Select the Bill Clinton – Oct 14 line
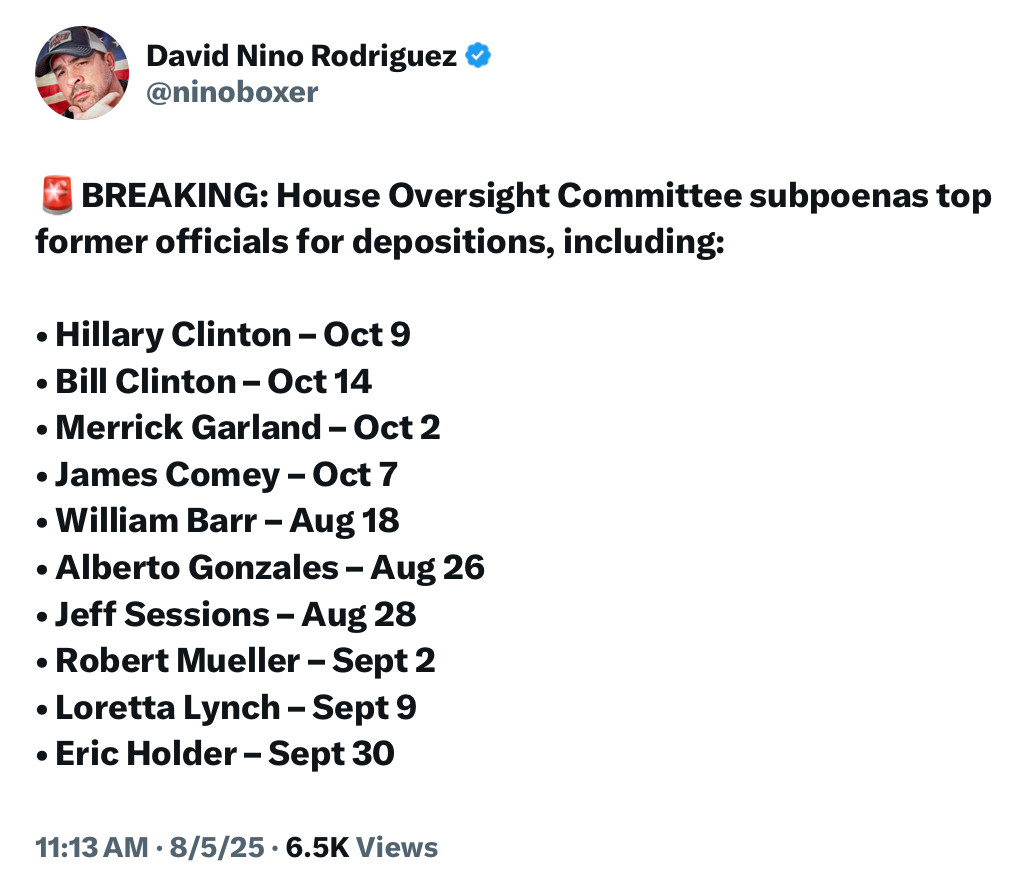Screen dimensions: 1010x883 tap(213, 381)
